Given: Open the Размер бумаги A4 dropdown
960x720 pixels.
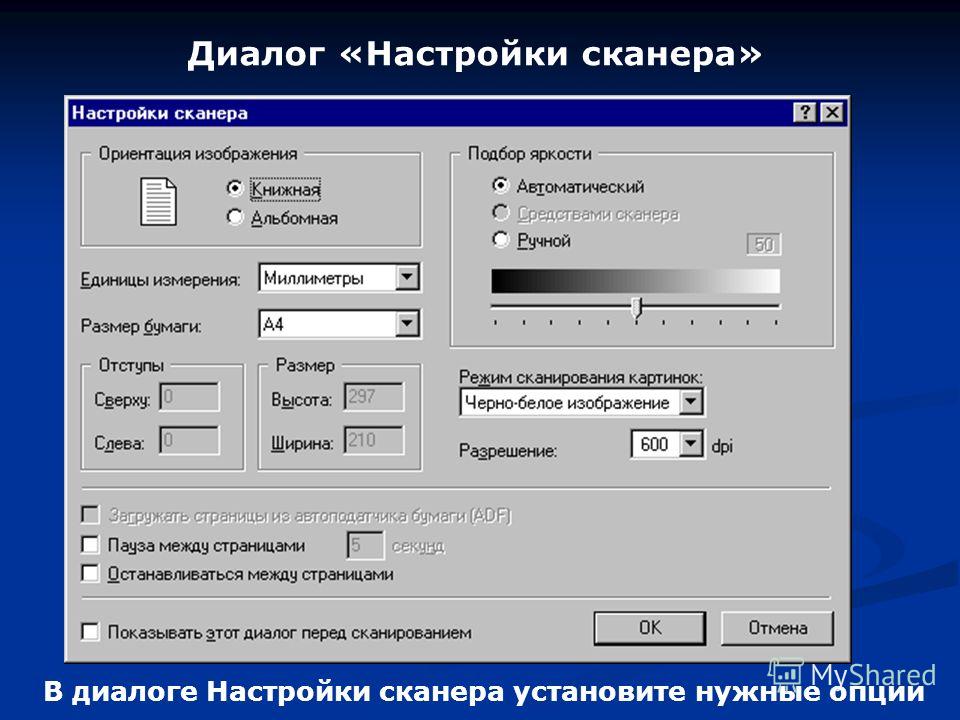Looking at the screenshot, I should (x=407, y=324).
